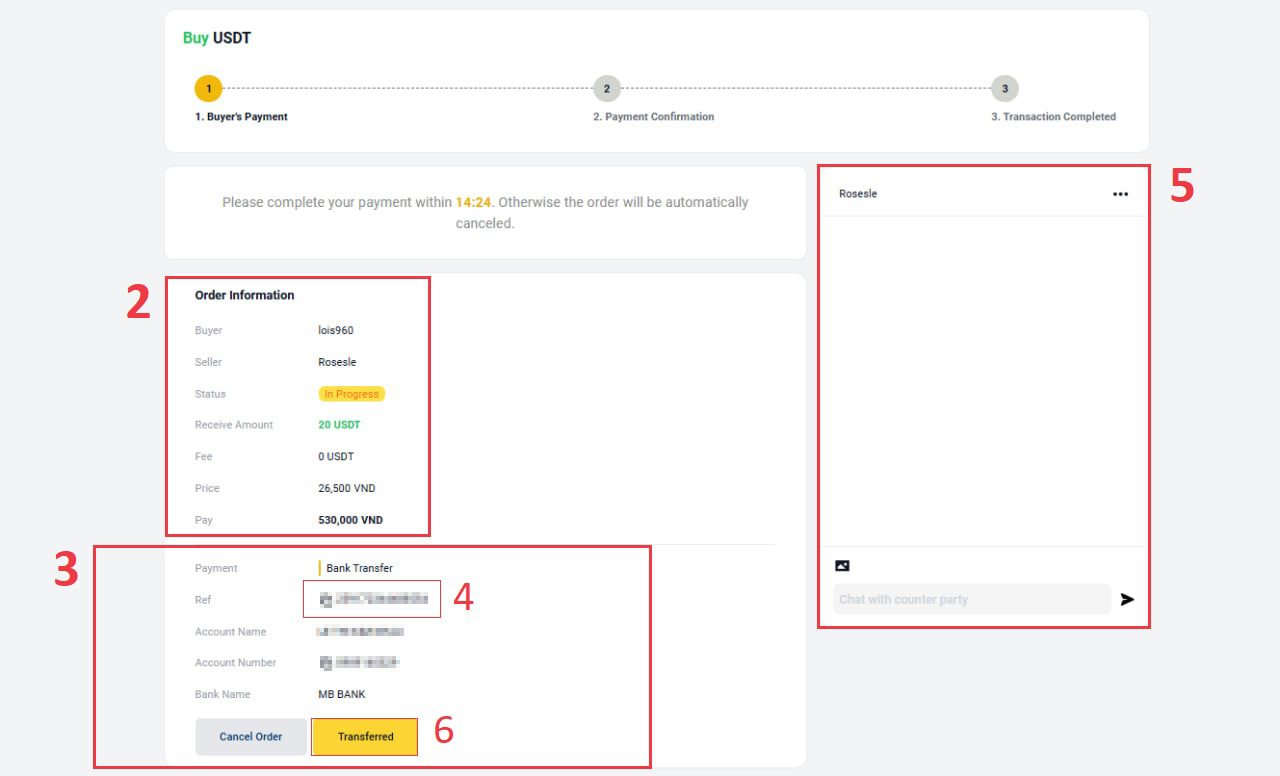The image size is (1280, 776).
Task: Click the 20 USDT receive amount
Action: [339, 425]
